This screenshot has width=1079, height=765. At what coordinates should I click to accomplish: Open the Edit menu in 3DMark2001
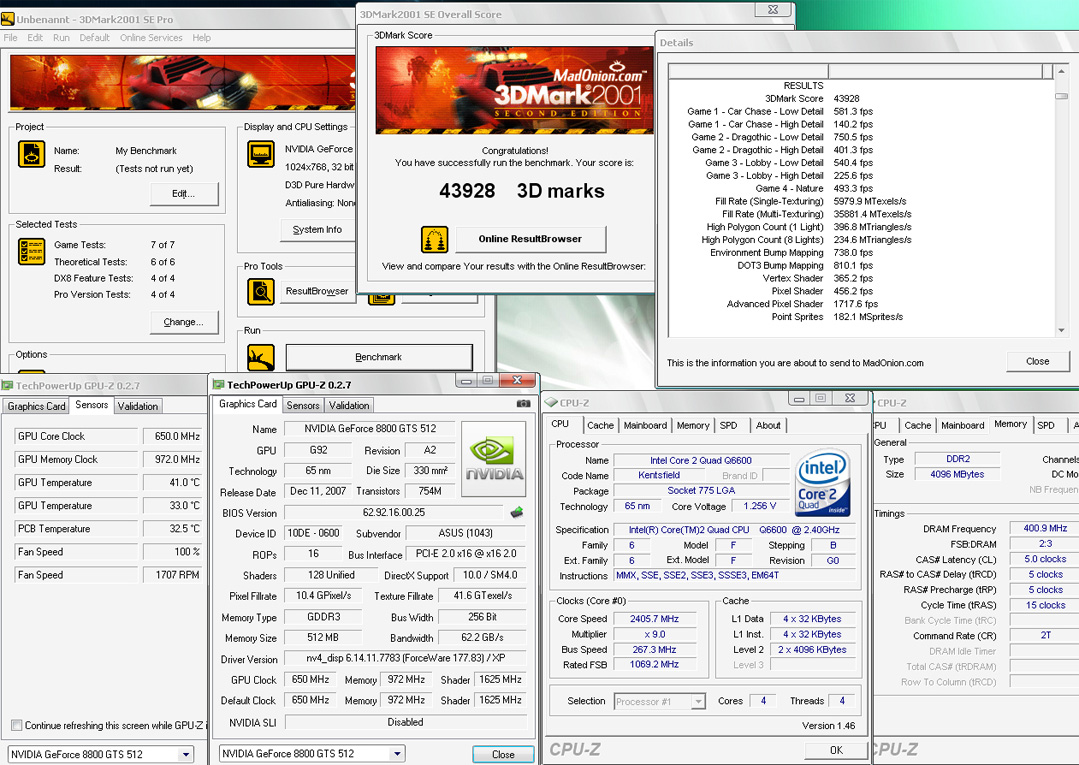click(x=35, y=38)
